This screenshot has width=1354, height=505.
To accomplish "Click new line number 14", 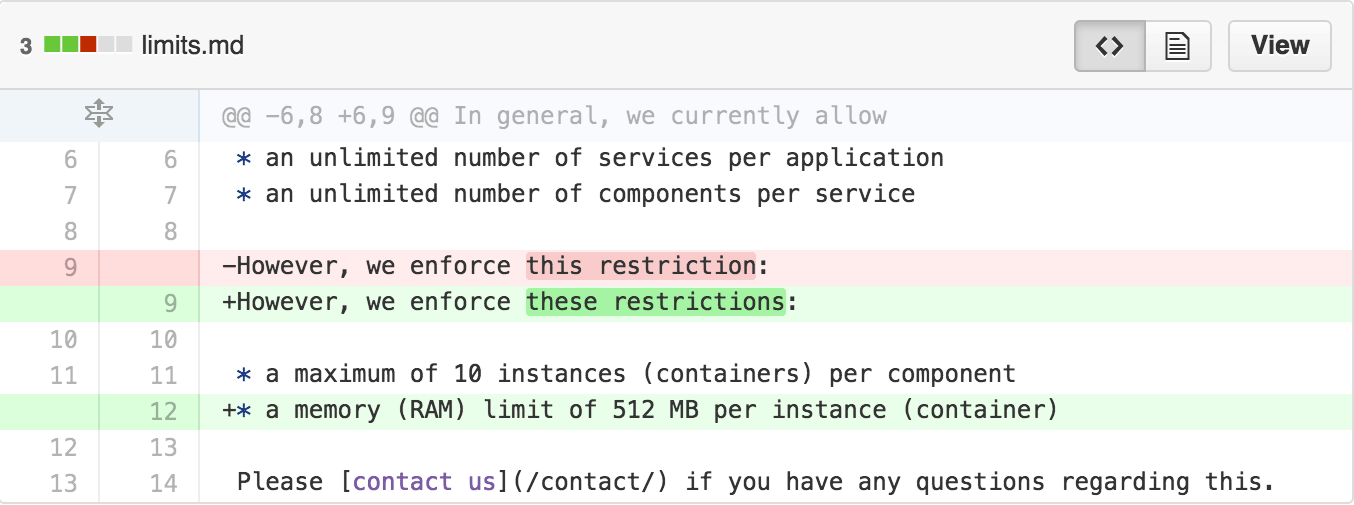I will pyautogui.click(x=163, y=483).
